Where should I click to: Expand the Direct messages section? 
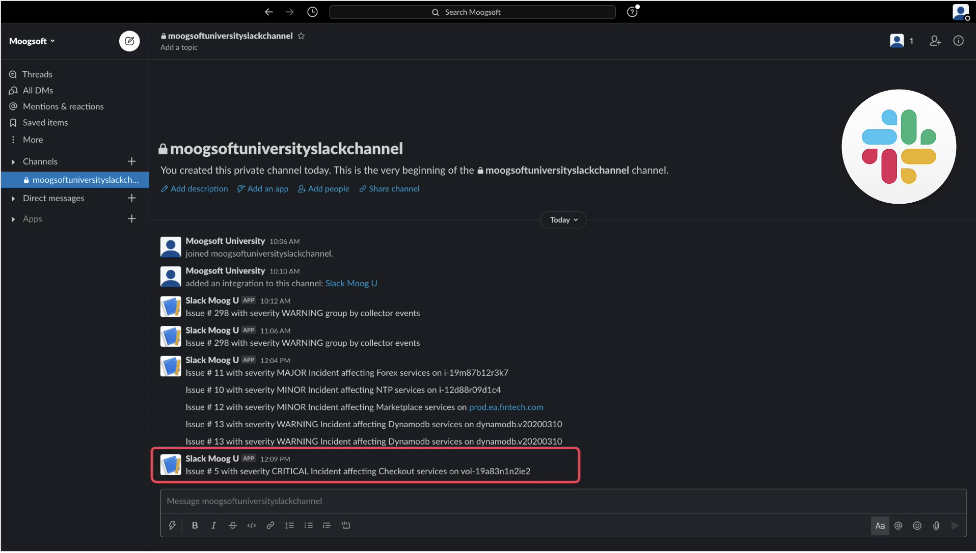click(x=13, y=199)
